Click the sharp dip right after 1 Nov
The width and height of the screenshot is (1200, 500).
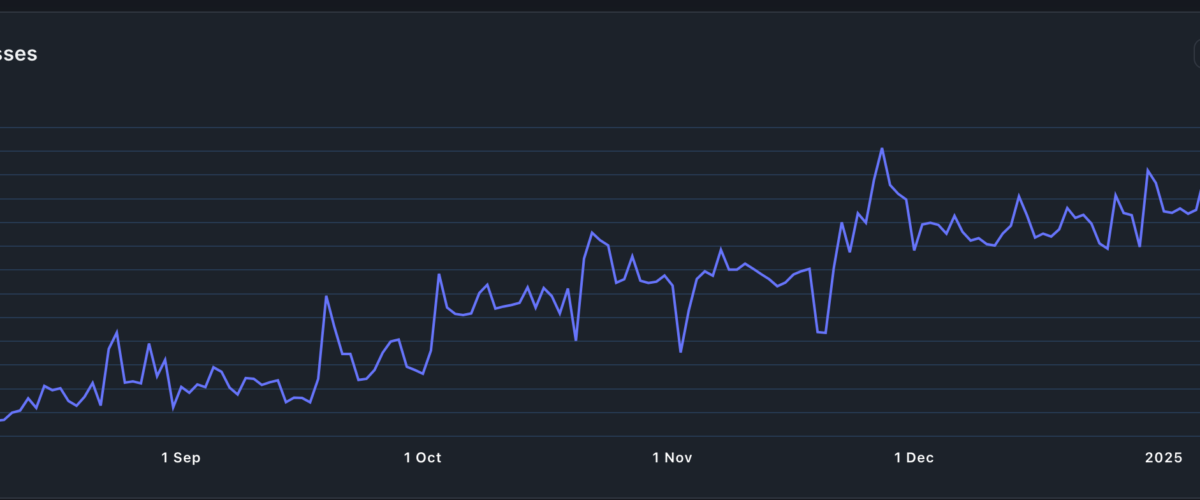tap(681, 351)
